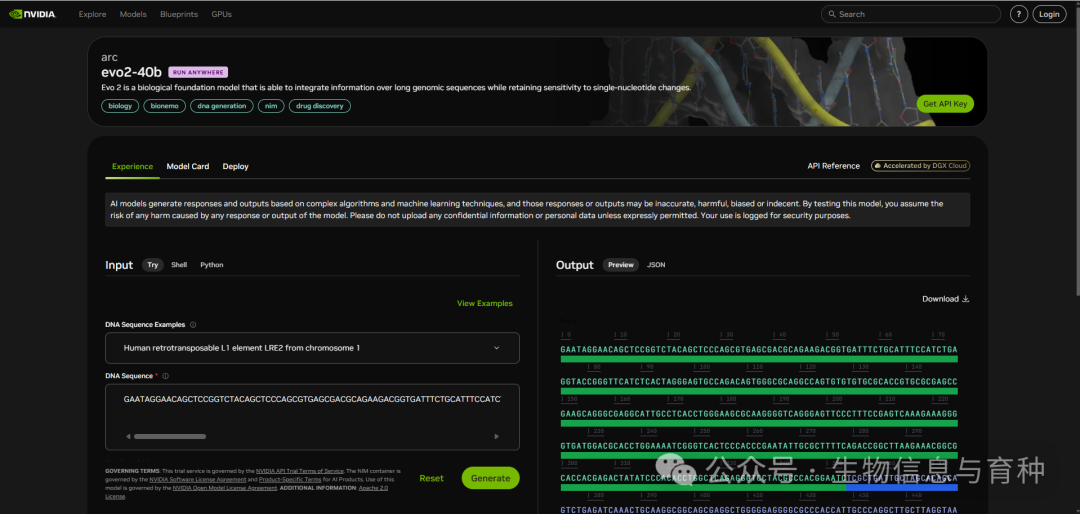Open the Models menu
Image resolution: width=1080 pixels, height=514 pixels.
[133, 14]
